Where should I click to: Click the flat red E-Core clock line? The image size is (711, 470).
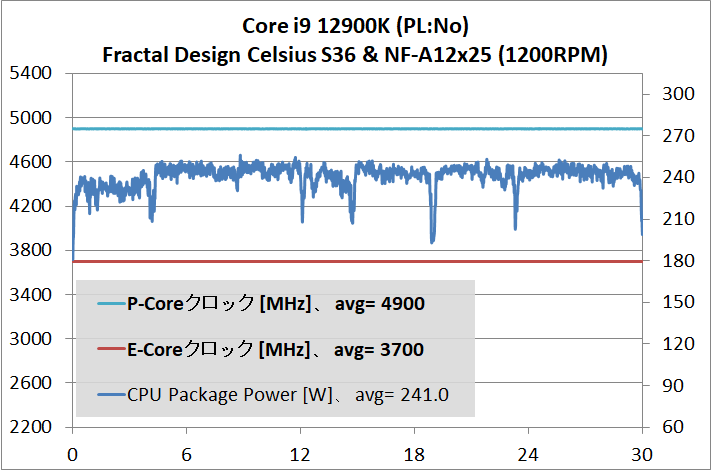357,262
